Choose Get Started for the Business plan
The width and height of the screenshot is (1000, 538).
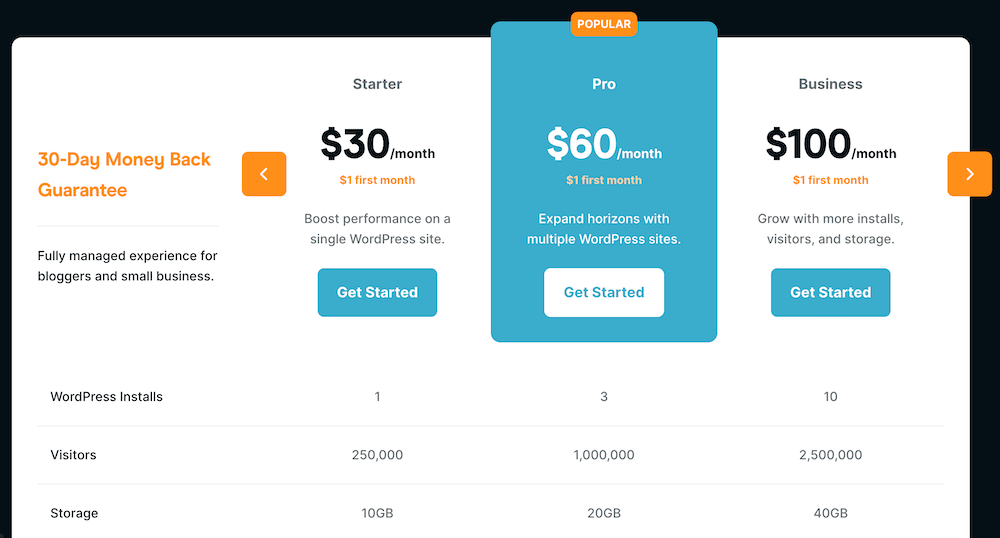[x=830, y=292]
